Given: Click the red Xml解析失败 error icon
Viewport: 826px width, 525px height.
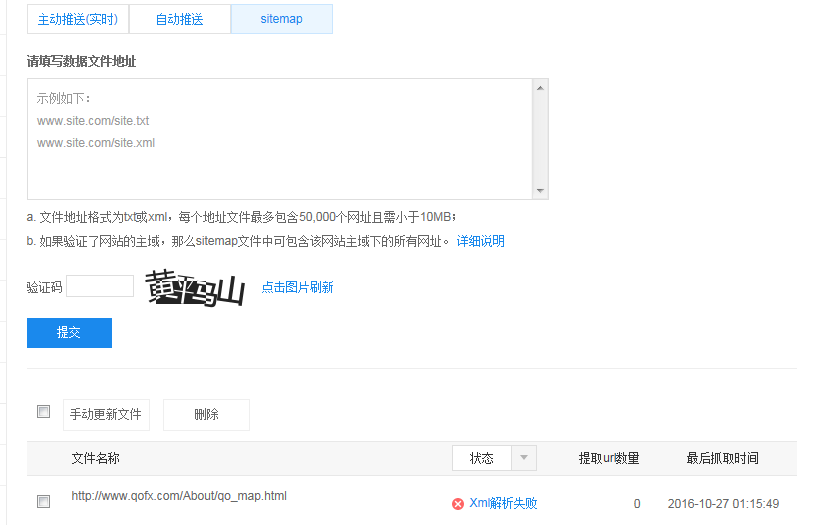Looking at the screenshot, I should (x=458, y=504).
